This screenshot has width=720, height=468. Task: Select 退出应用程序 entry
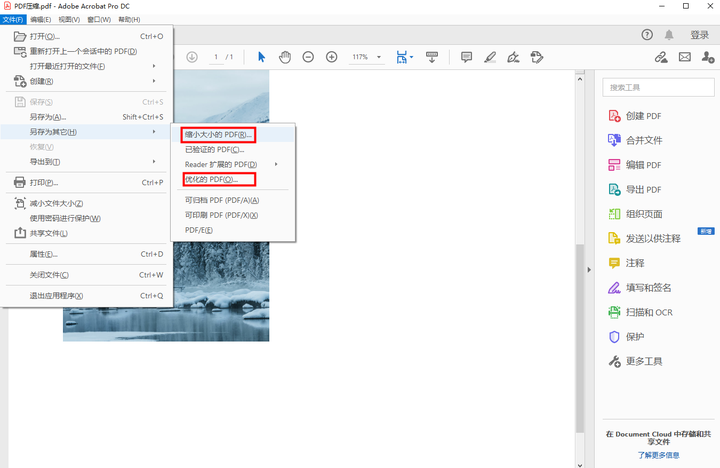point(87,296)
